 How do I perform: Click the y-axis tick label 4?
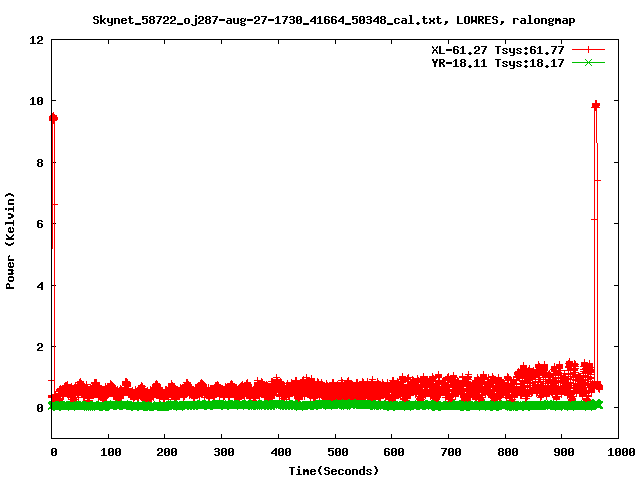pyautogui.click(x=40, y=286)
